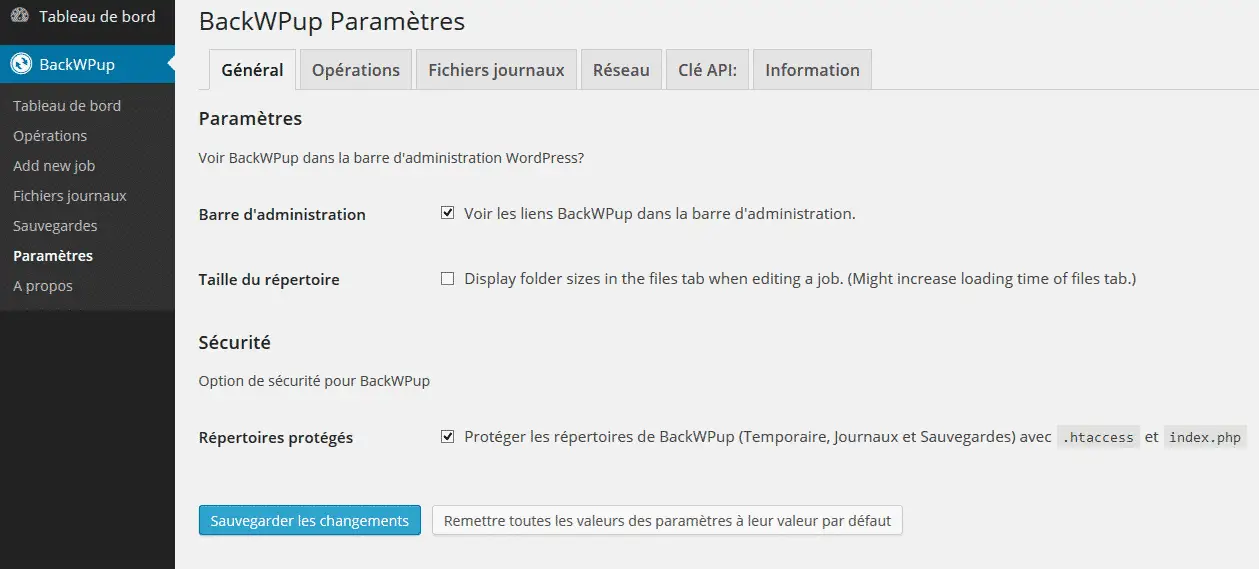1259x569 pixels.
Task: Enable the Taille du répertoire folder sizes checkbox
Action: pyautogui.click(x=448, y=279)
